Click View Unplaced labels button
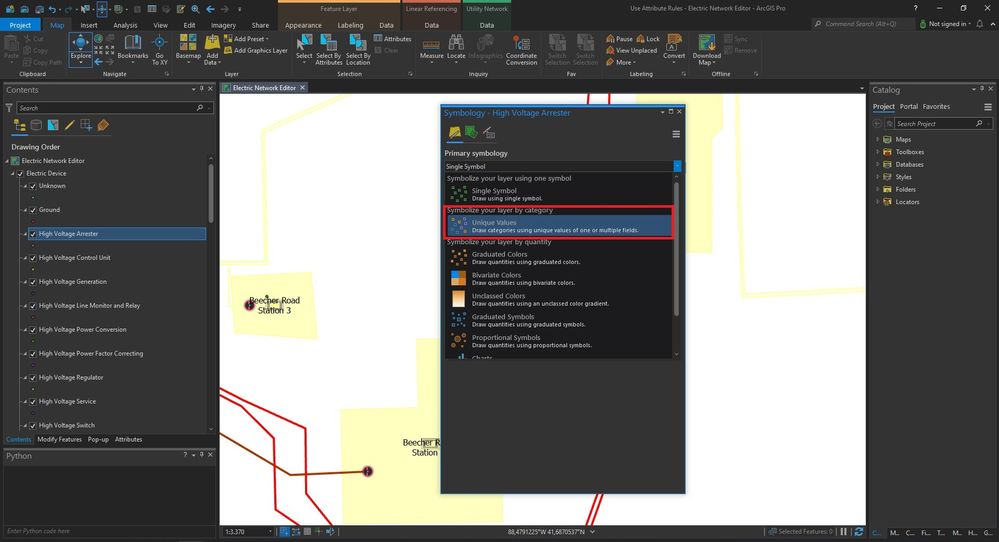 [631, 50]
